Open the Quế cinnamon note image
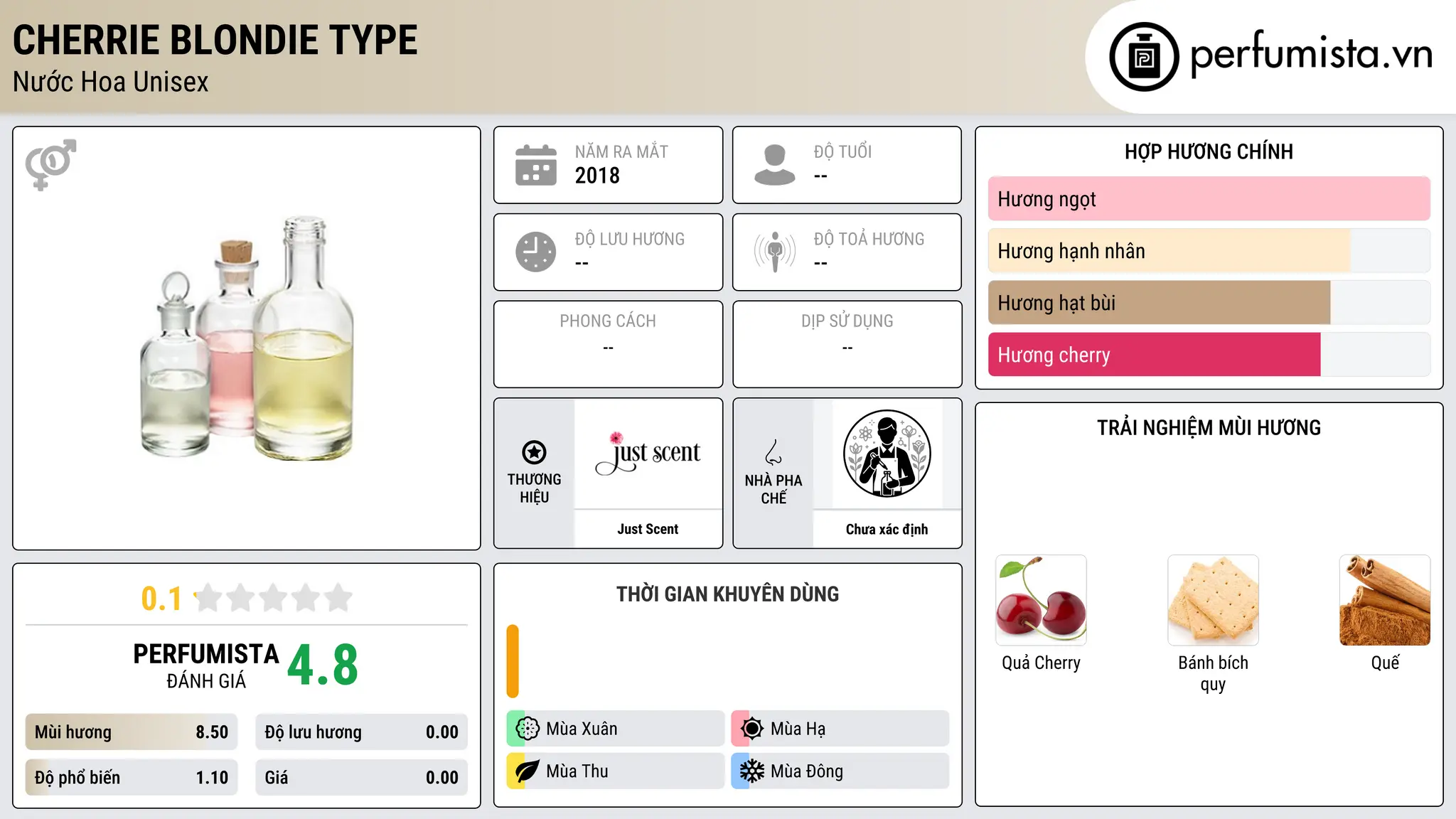This screenshot has width=1456, height=819. [x=1385, y=600]
